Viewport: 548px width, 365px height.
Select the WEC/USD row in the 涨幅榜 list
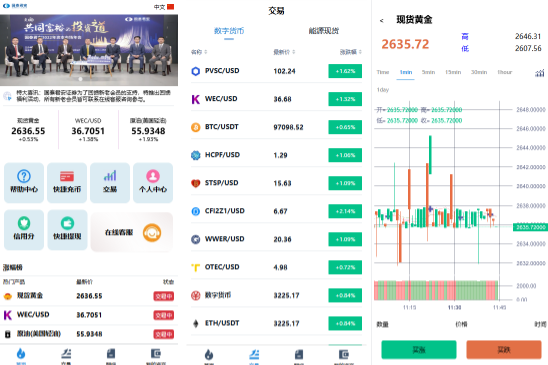coord(89,315)
